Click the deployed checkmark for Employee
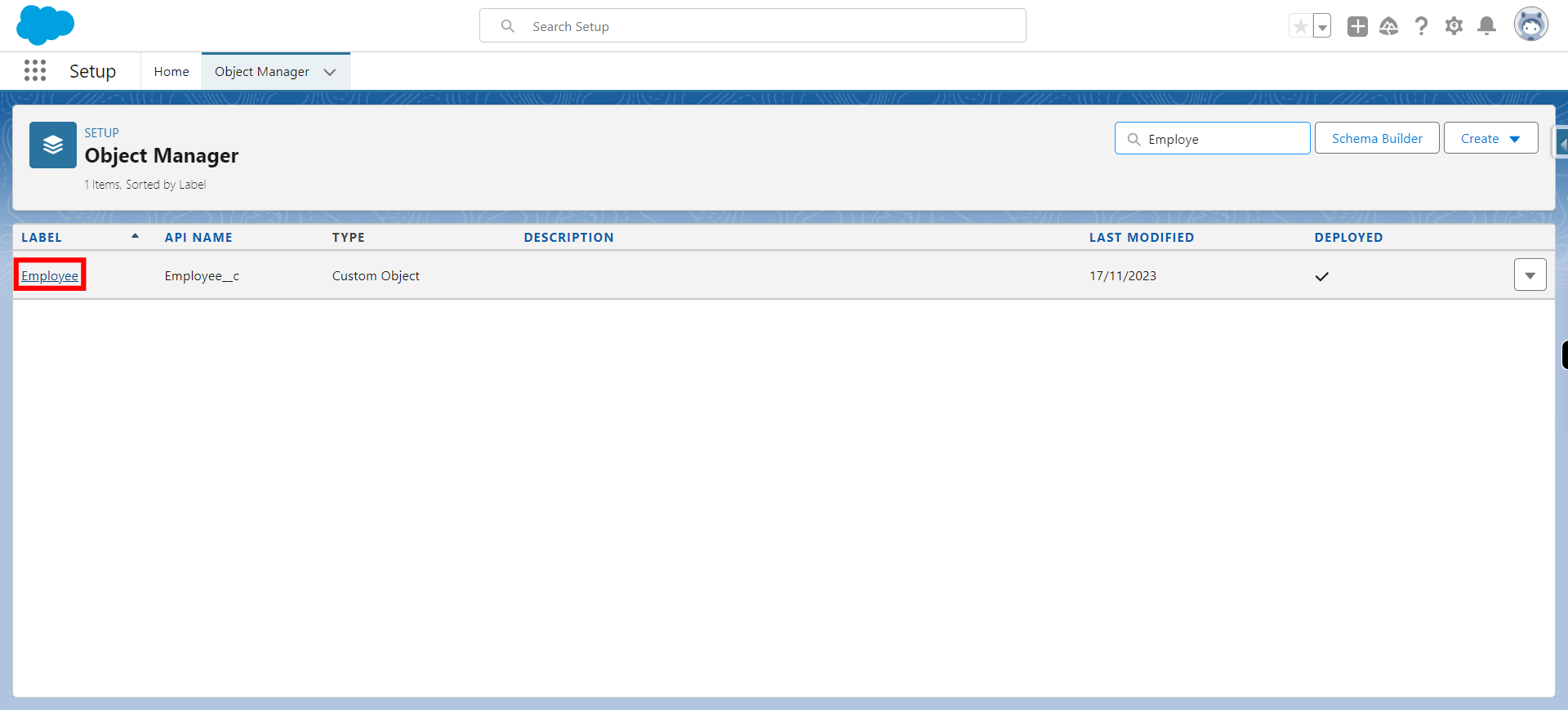 1322,276
